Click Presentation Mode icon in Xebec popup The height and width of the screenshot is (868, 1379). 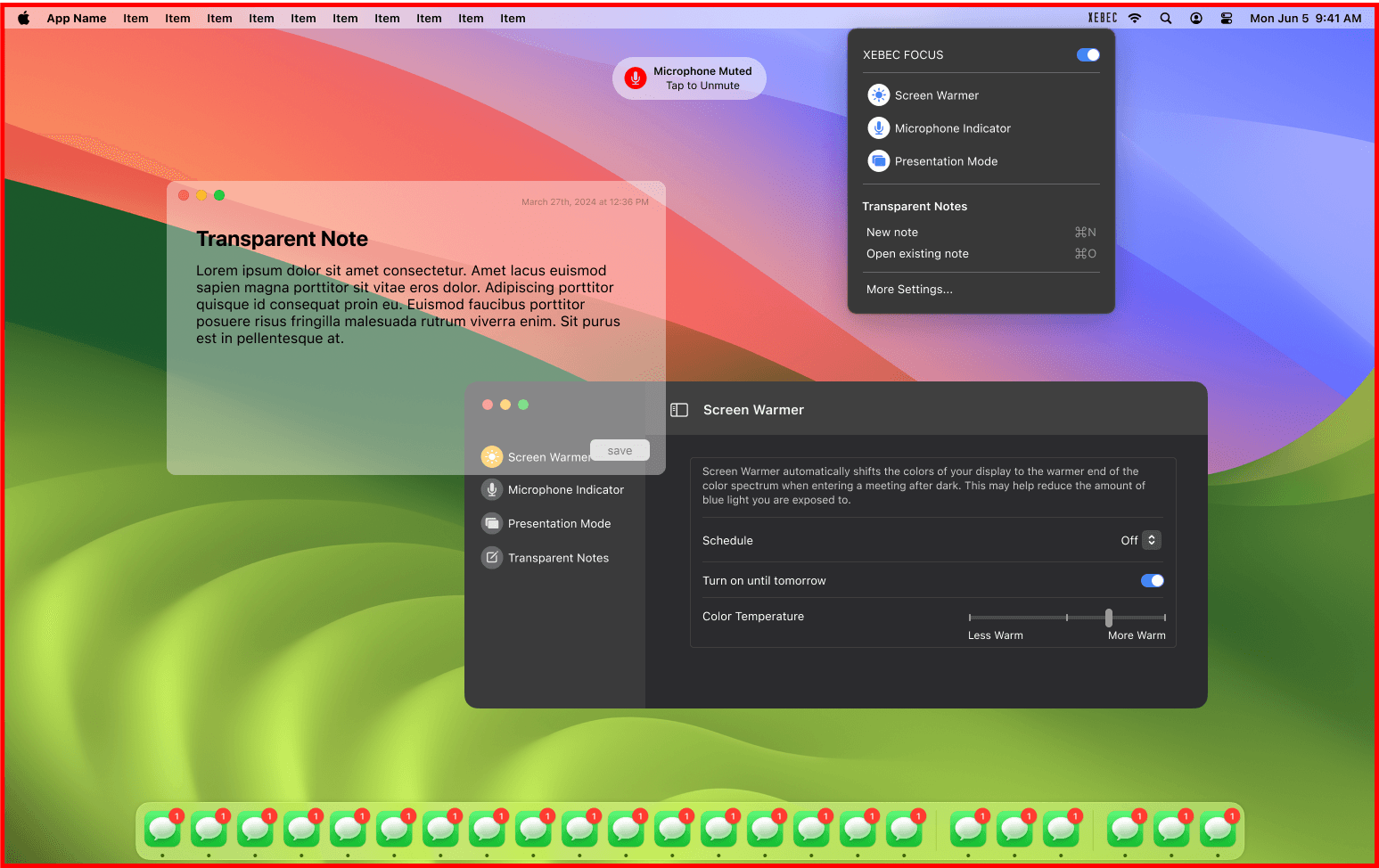879,161
